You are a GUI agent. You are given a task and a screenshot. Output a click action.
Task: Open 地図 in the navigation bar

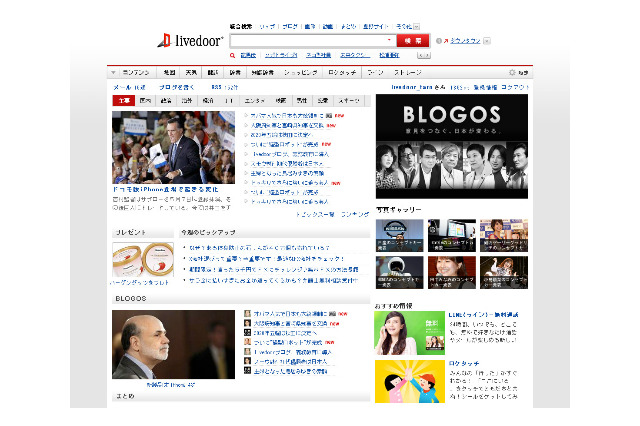point(169,73)
